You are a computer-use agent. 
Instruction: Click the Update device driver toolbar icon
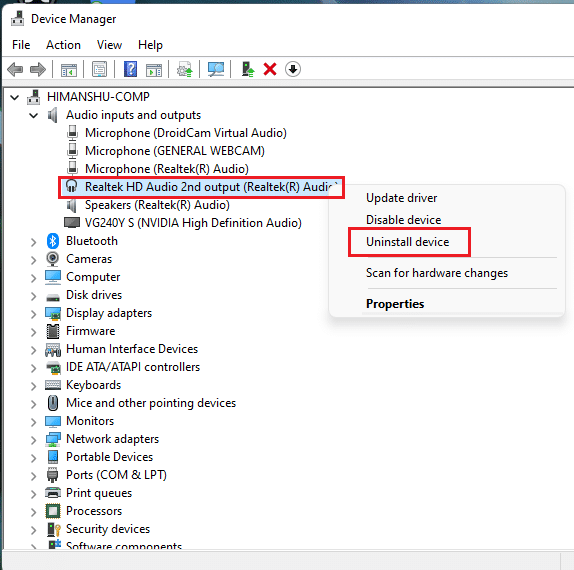[184, 69]
